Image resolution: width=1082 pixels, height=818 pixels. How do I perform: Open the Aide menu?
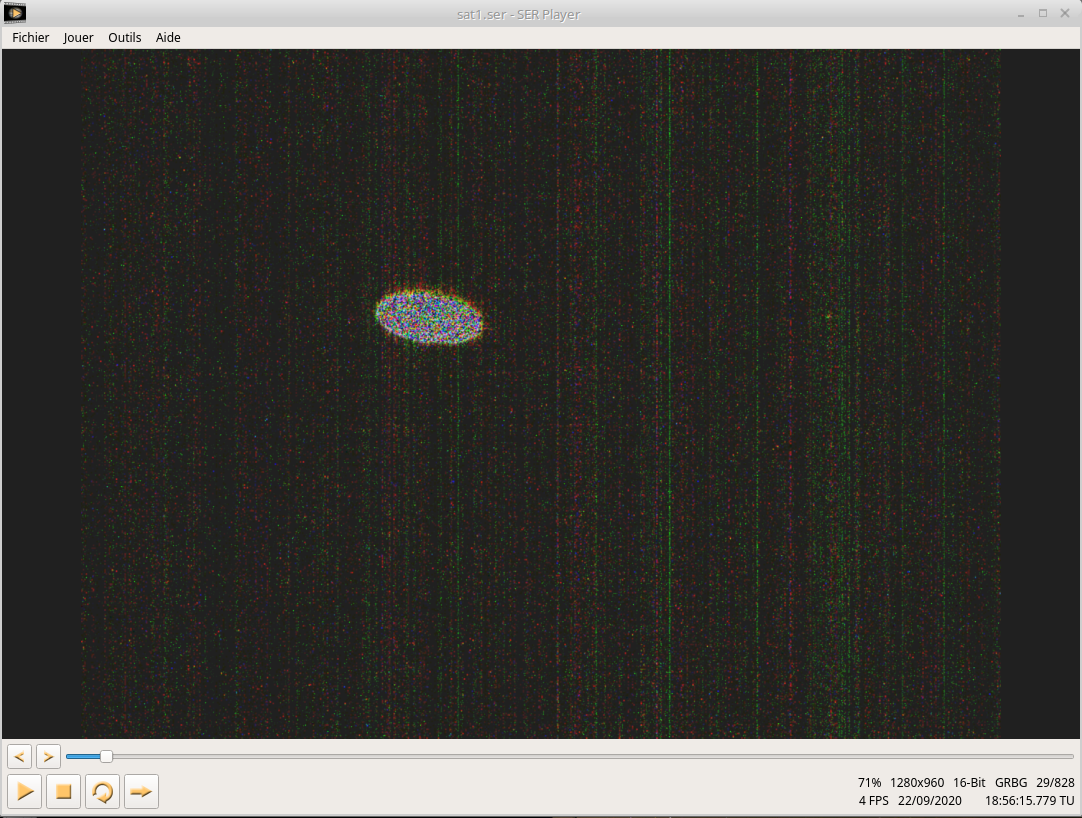[168, 37]
